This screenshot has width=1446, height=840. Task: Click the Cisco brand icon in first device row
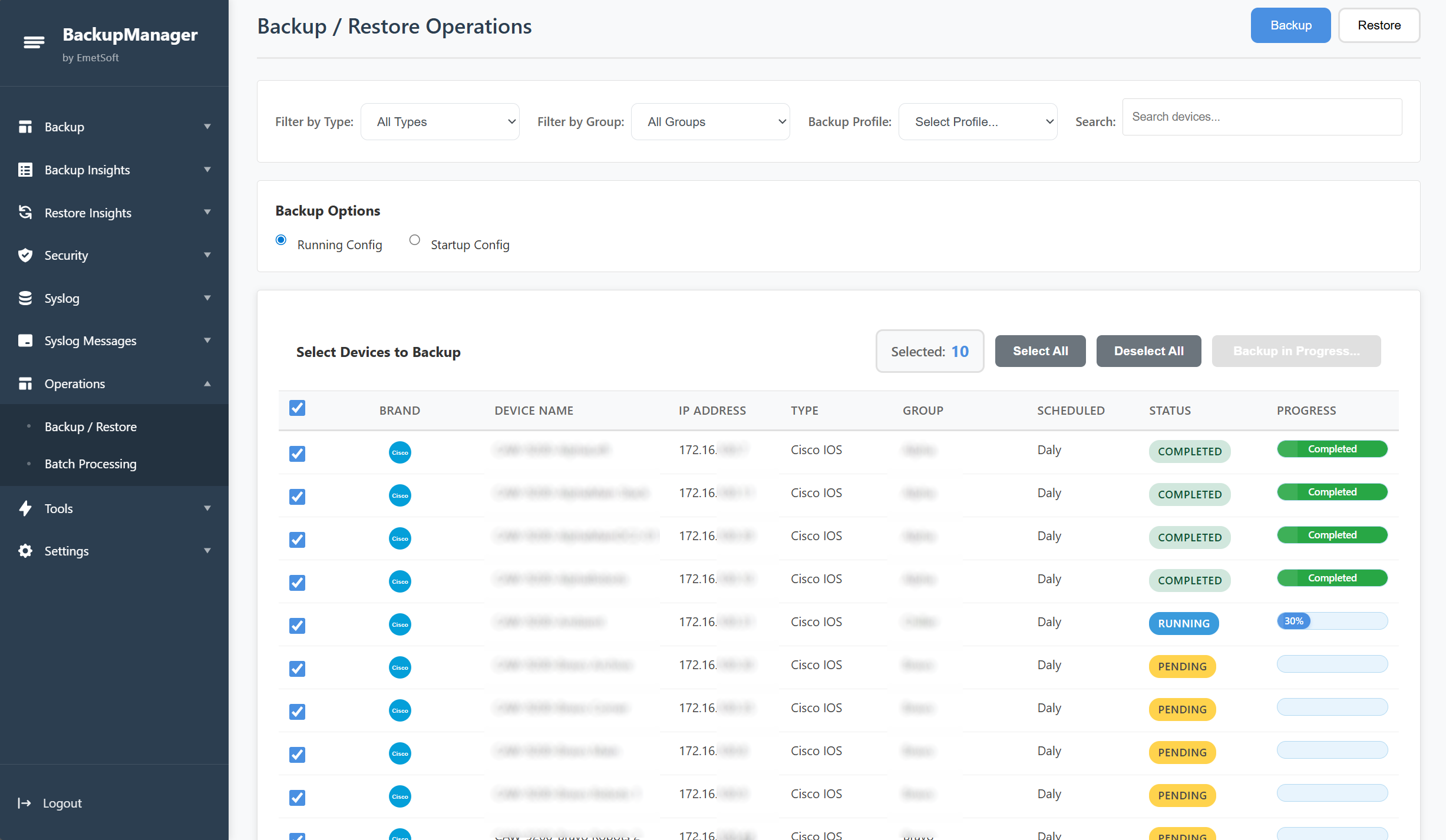[x=400, y=452]
